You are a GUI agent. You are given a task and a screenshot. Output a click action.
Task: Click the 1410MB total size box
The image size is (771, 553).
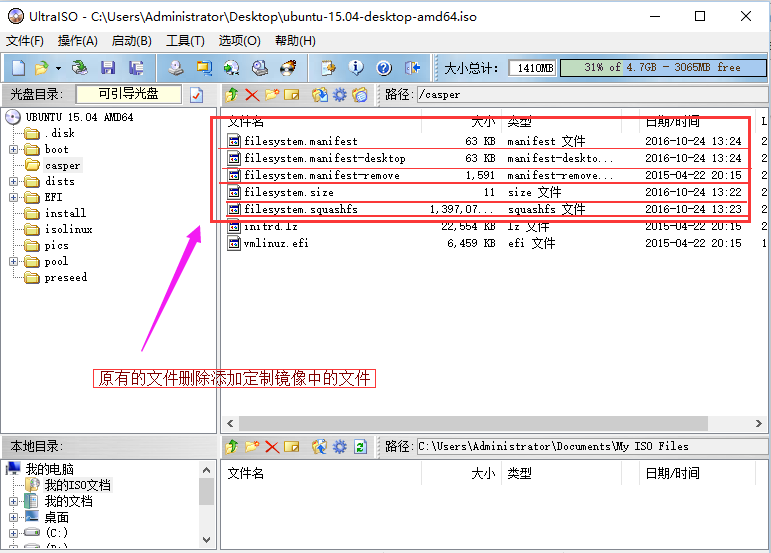pyautogui.click(x=533, y=68)
